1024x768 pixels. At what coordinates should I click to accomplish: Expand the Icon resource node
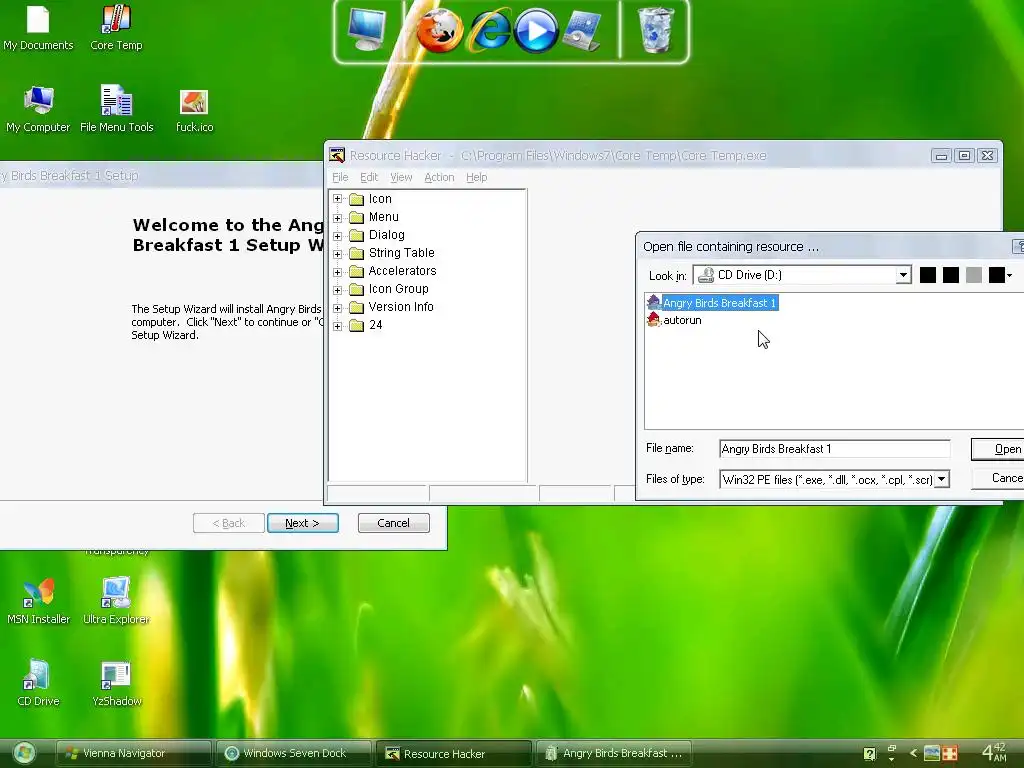338,199
